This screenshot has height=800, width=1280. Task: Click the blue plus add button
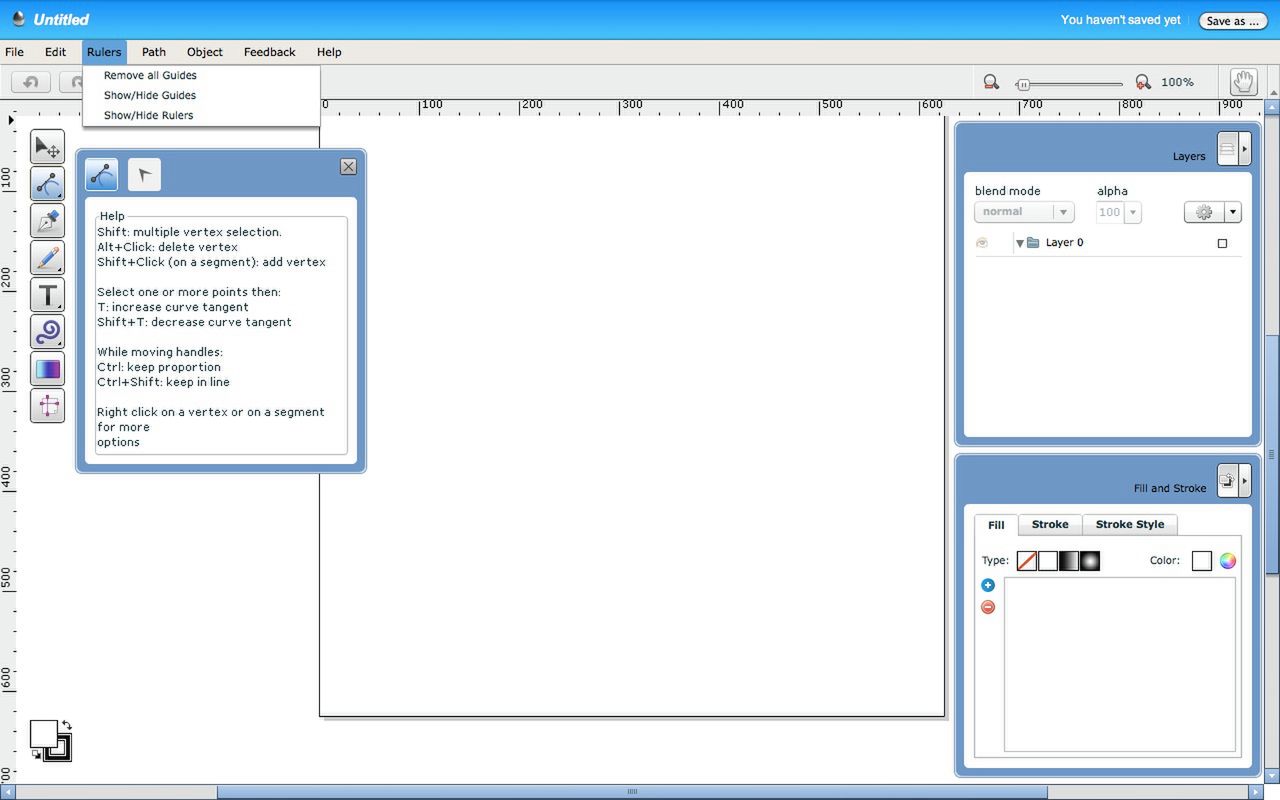(x=988, y=585)
